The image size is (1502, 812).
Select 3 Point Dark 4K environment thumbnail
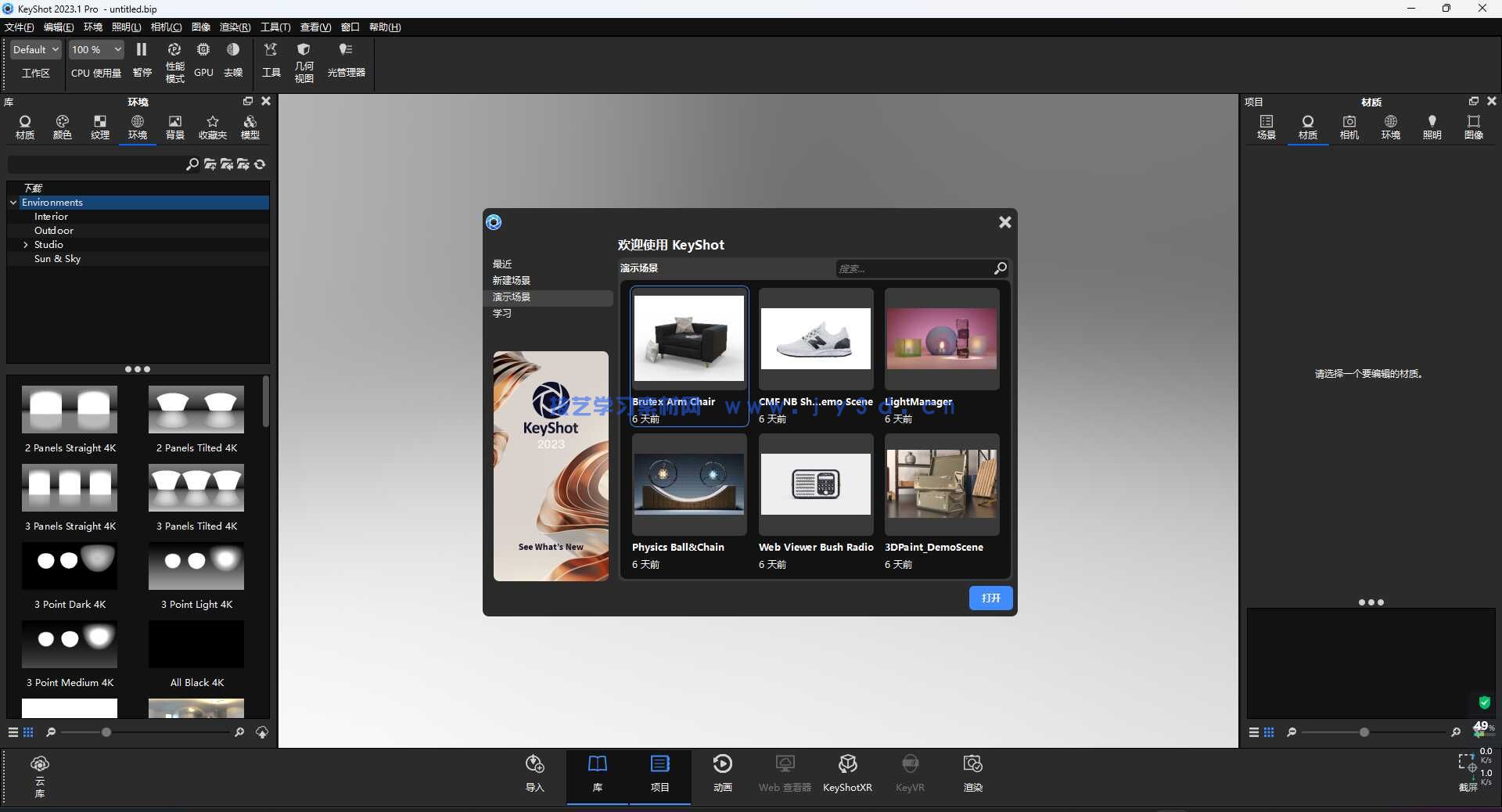pos(70,566)
